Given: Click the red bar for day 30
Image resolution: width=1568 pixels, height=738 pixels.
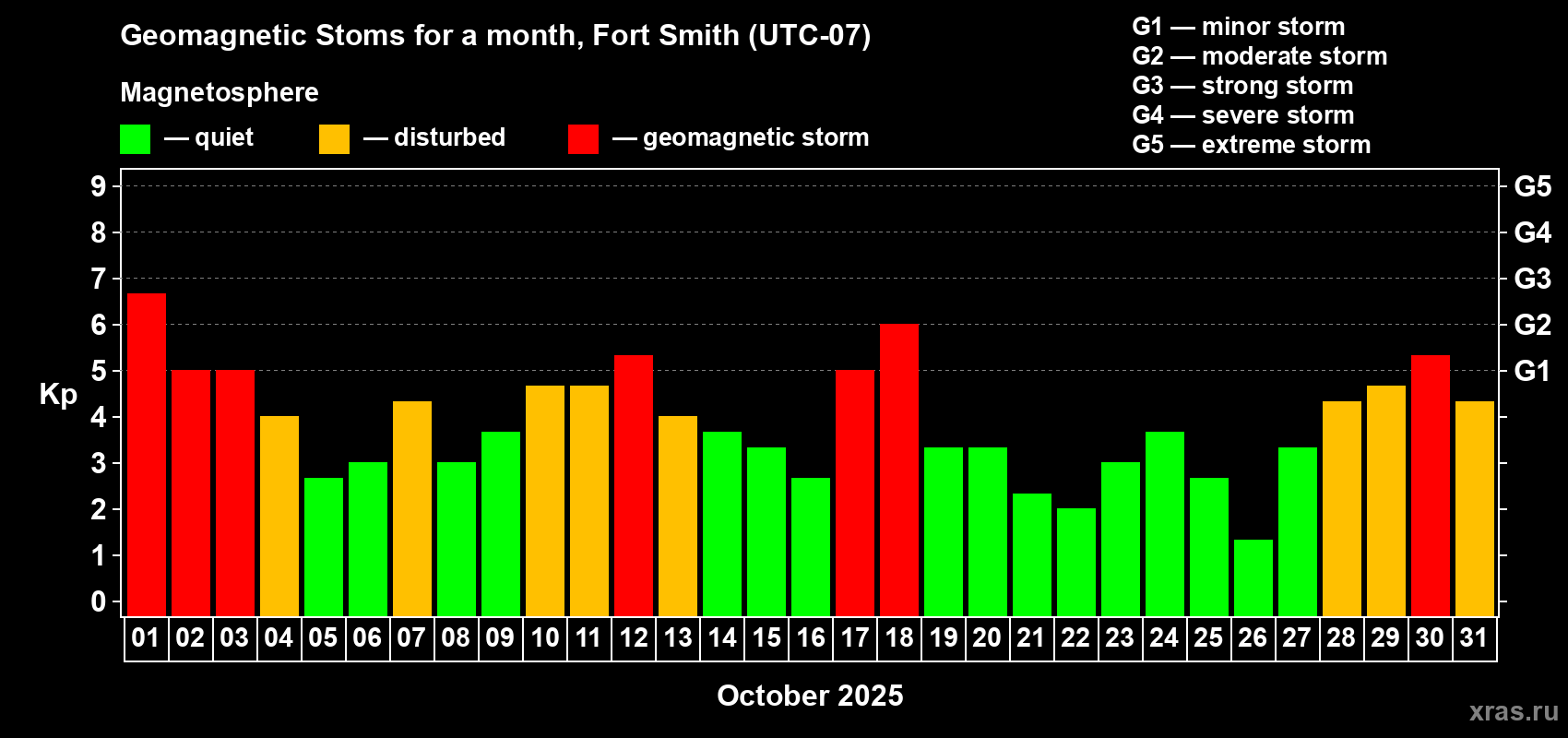Looking at the screenshot, I should (x=1431, y=485).
